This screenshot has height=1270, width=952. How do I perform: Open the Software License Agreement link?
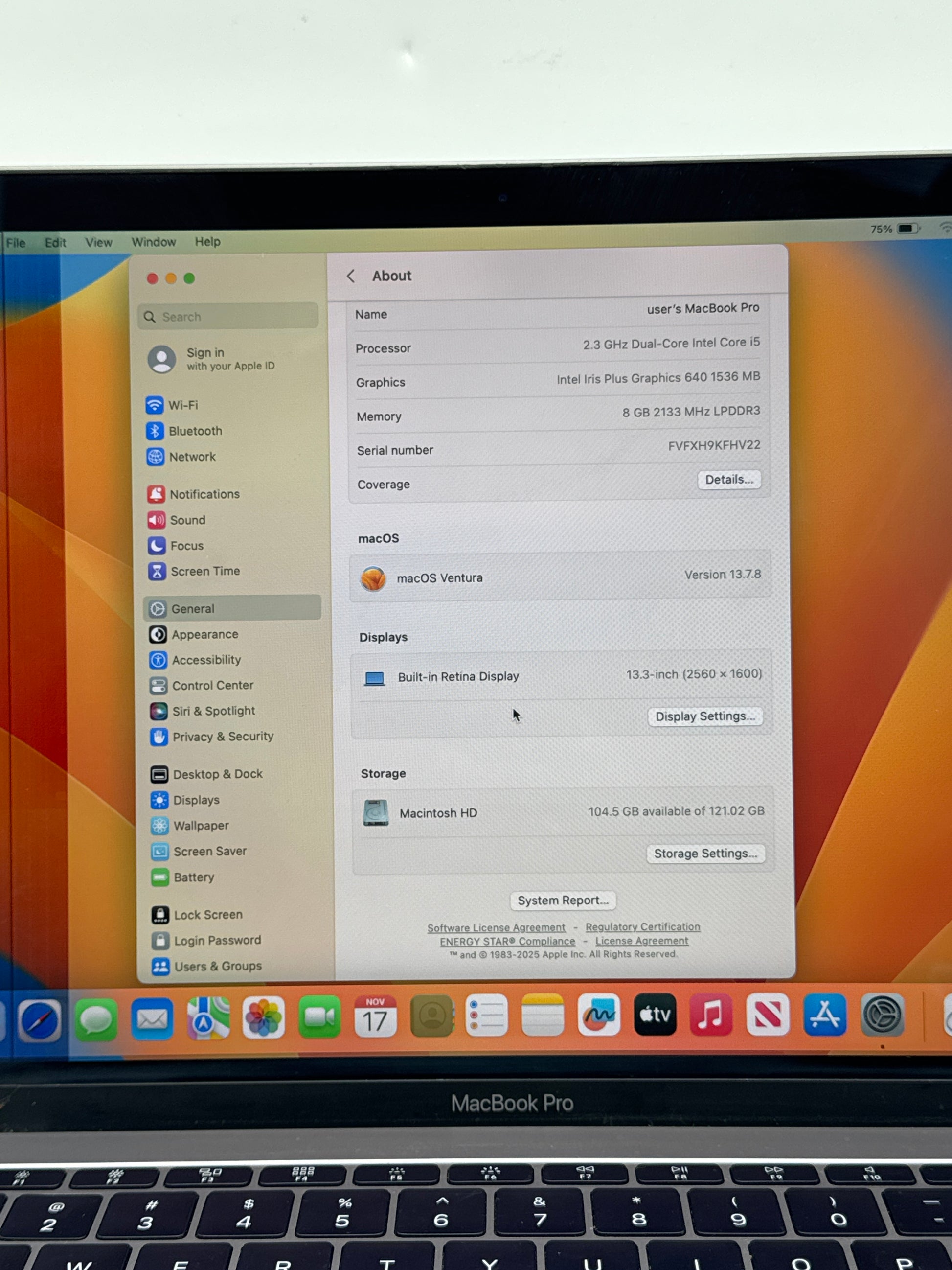pos(496,928)
